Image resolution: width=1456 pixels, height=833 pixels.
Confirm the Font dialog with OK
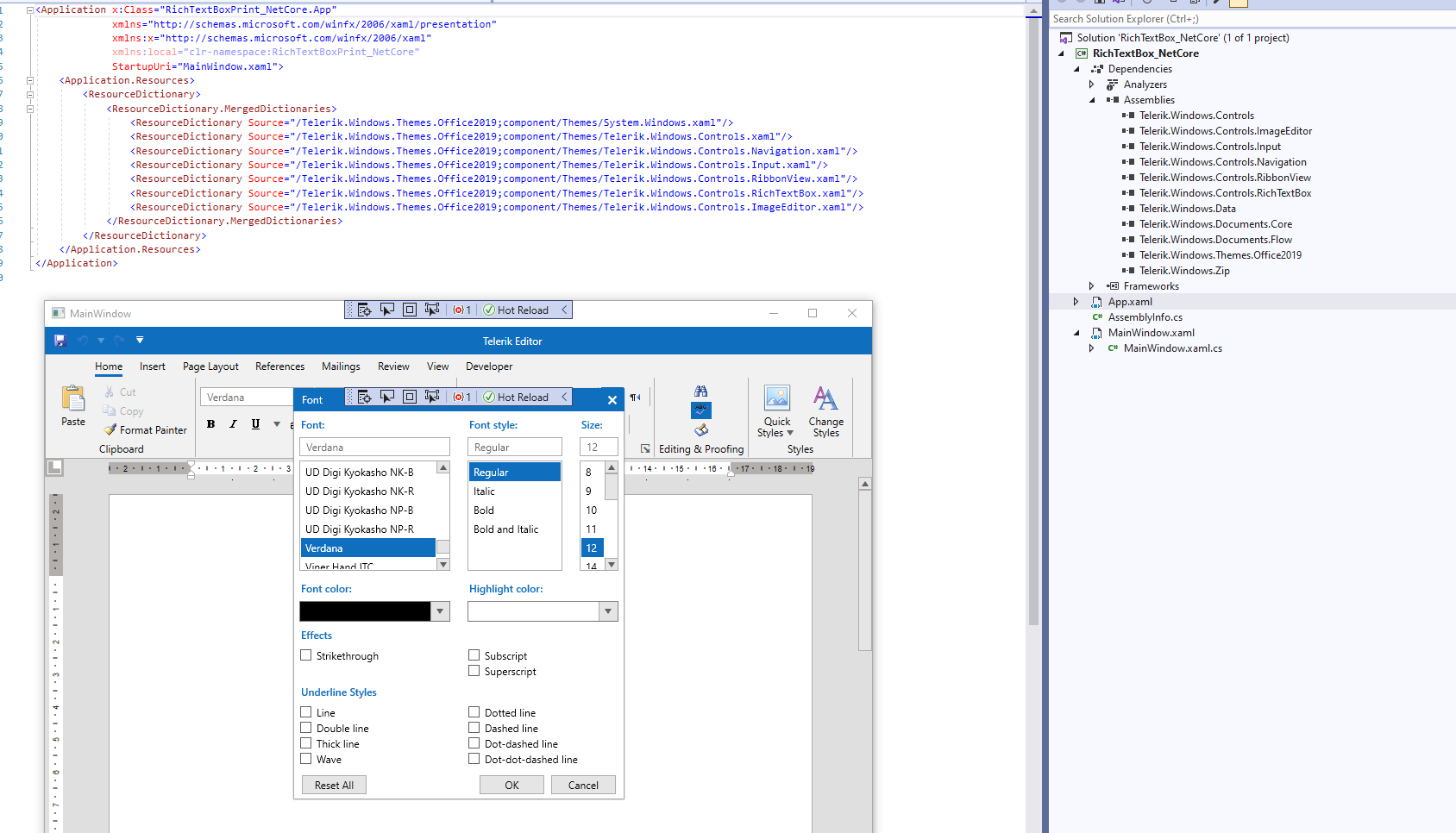[511, 785]
